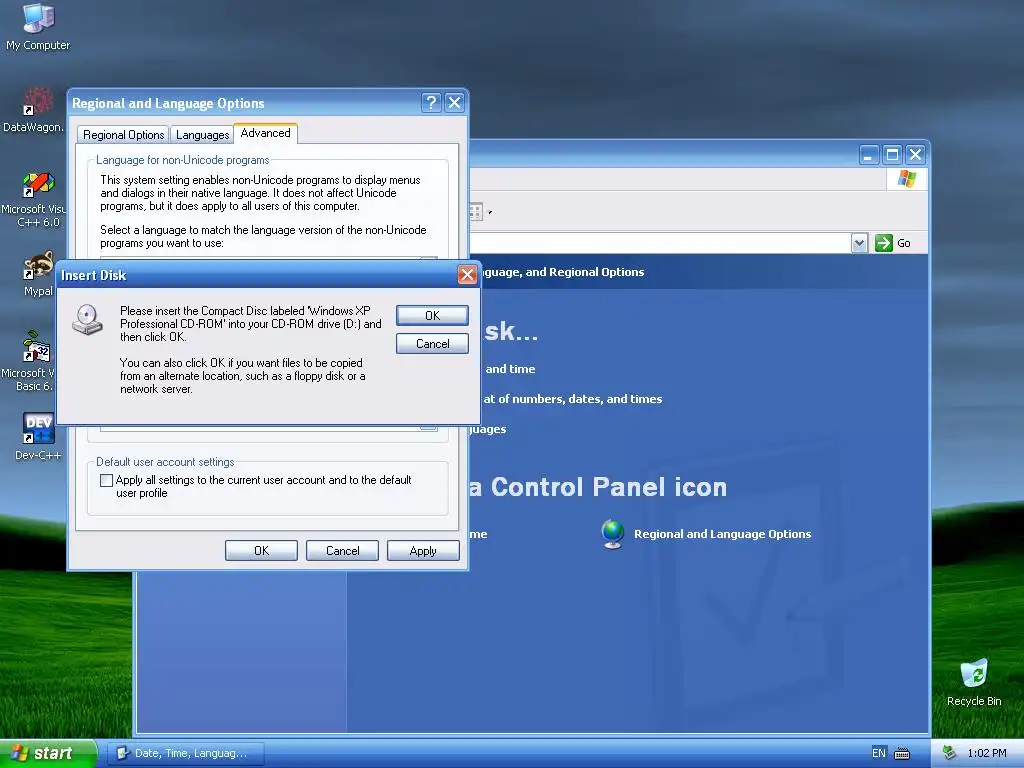Image resolution: width=1024 pixels, height=768 pixels.
Task: Click the keyboard icon in the language bar
Action: [x=902, y=754]
